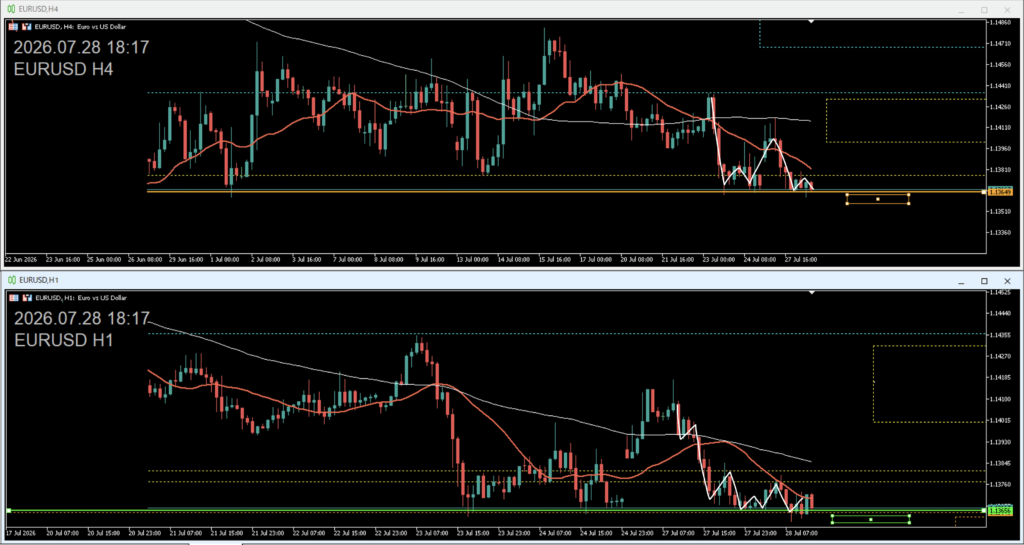The height and width of the screenshot is (545, 1024).
Task: Click the "EURUSD, H4: Euro vs US Dollar" chart caption
Action: (x=80, y=27)
